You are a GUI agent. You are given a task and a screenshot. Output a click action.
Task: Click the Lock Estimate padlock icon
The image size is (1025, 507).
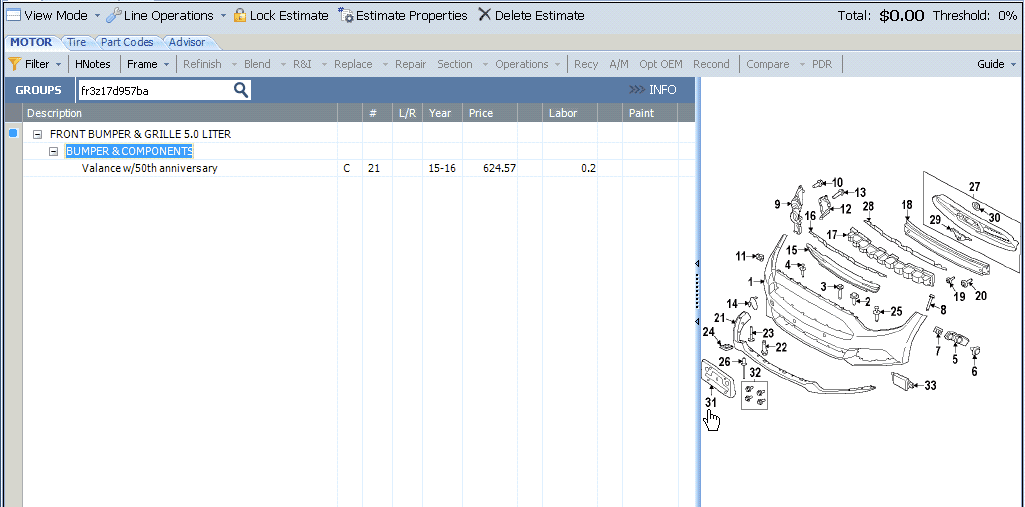point(240,15)
